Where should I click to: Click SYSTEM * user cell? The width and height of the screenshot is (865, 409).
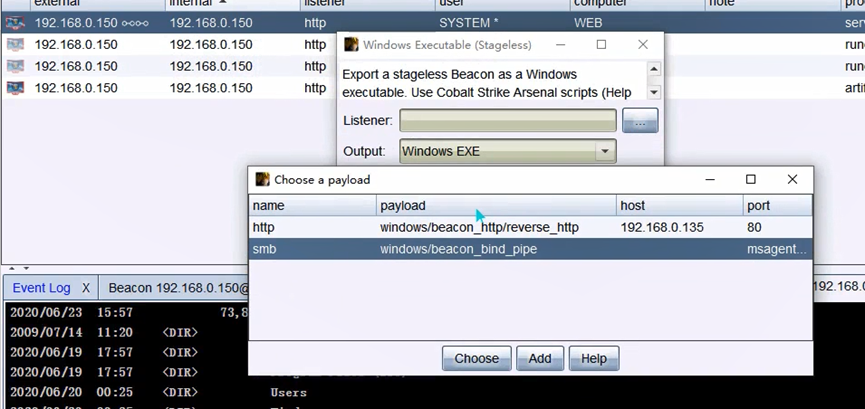click(469, 23)
